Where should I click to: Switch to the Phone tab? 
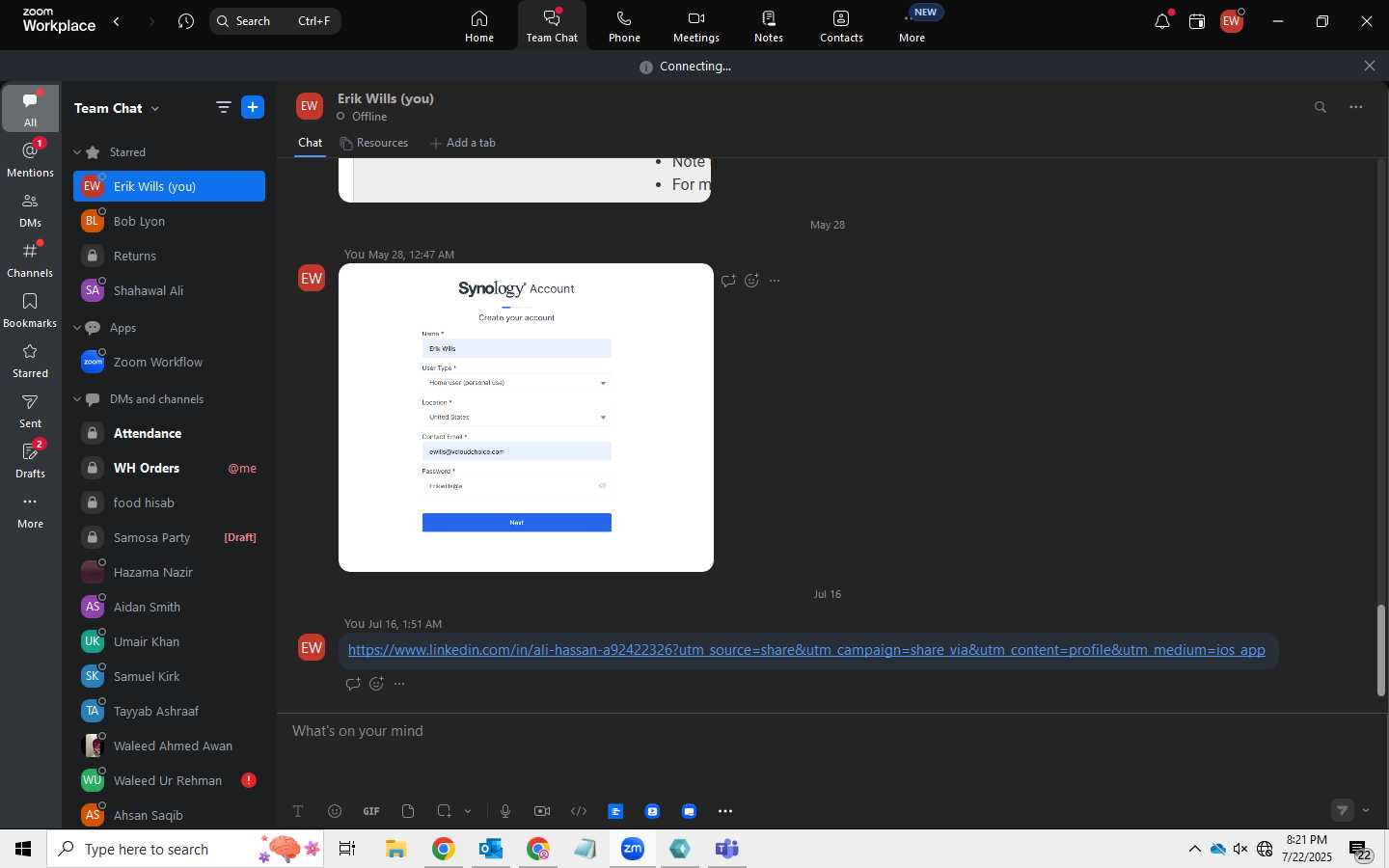point(624,26)
